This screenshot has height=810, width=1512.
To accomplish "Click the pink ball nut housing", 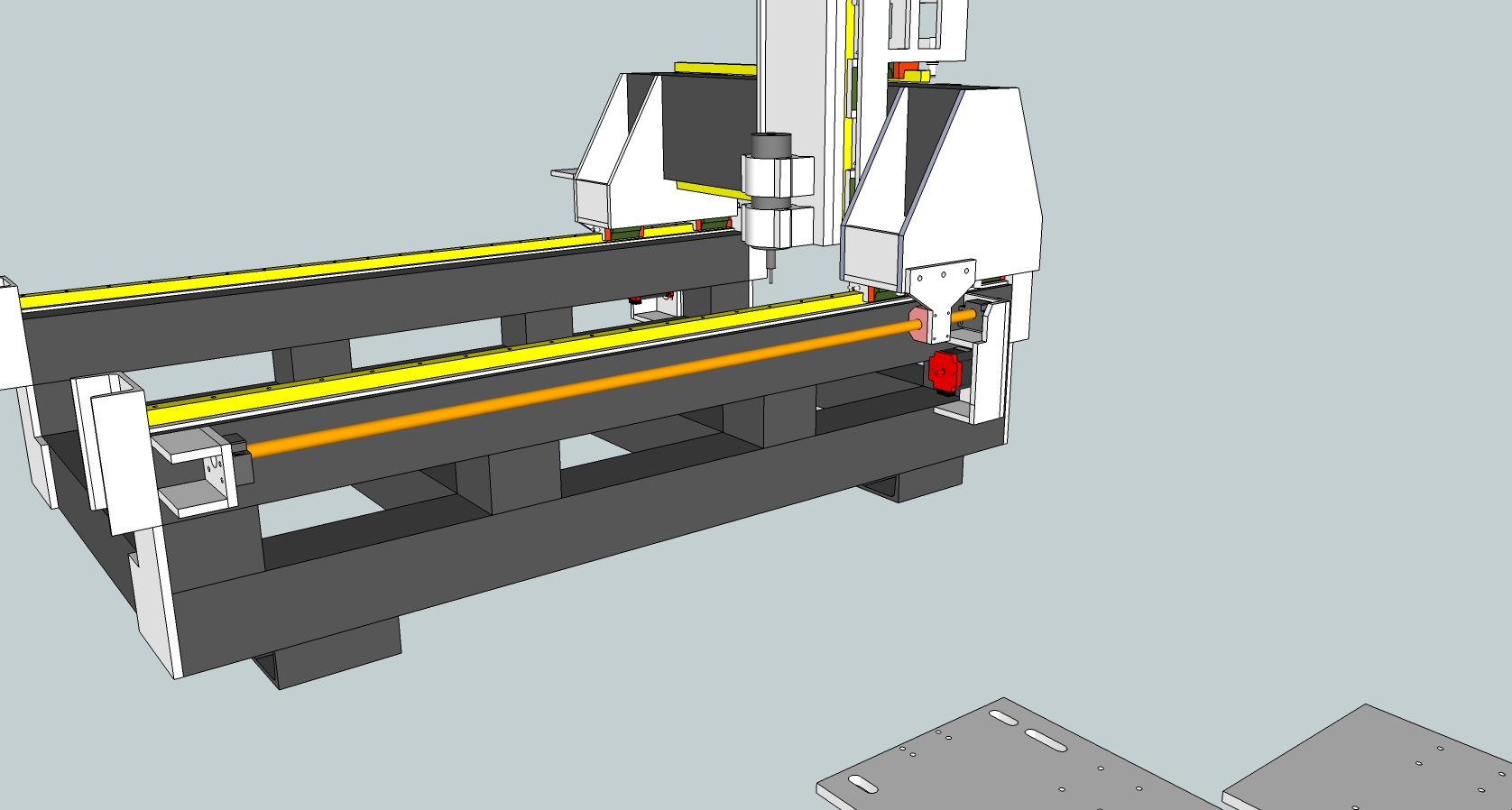I will [919, 325].
